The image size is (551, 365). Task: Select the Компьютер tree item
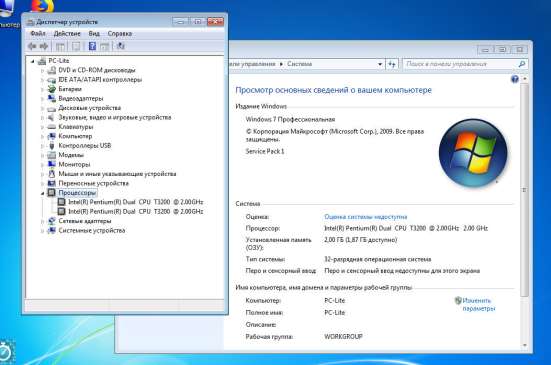[x=75, y=136]
